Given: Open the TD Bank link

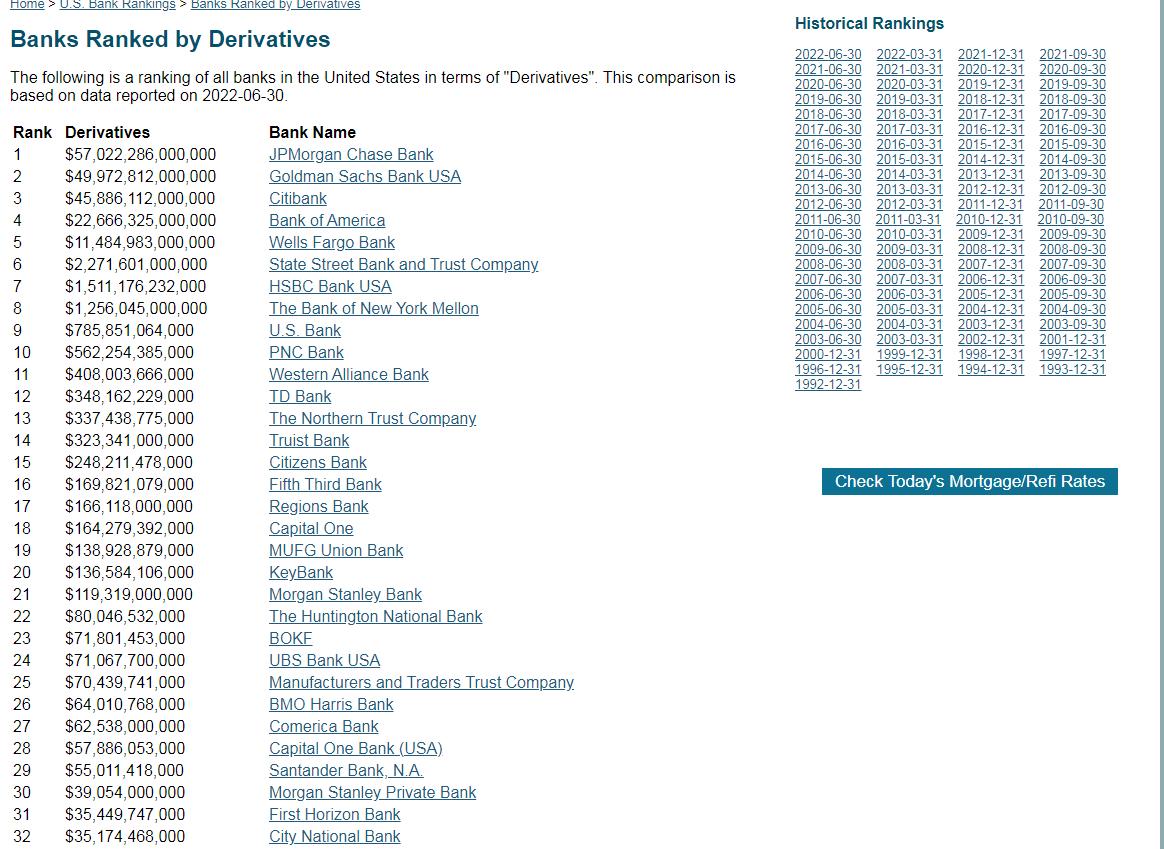Looking at the screenshot, I should pos(300,396).
